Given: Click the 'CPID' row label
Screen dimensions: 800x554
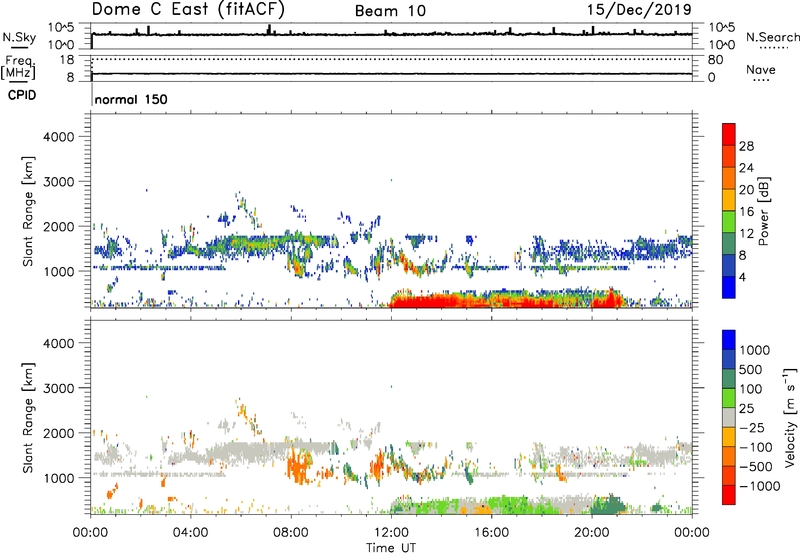Looking at the screenshot, I should (22, 95).
